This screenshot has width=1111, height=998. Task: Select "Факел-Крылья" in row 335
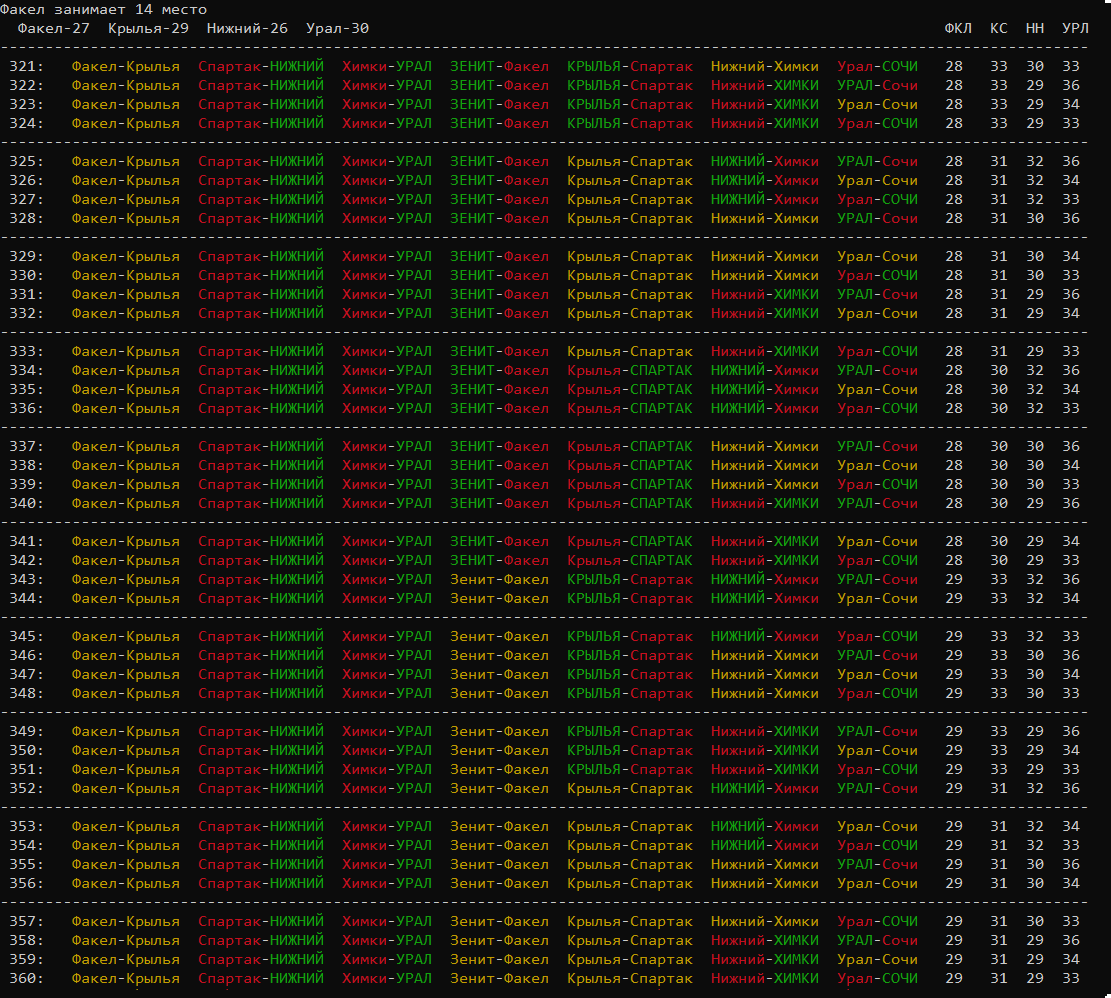pos(125,390)
